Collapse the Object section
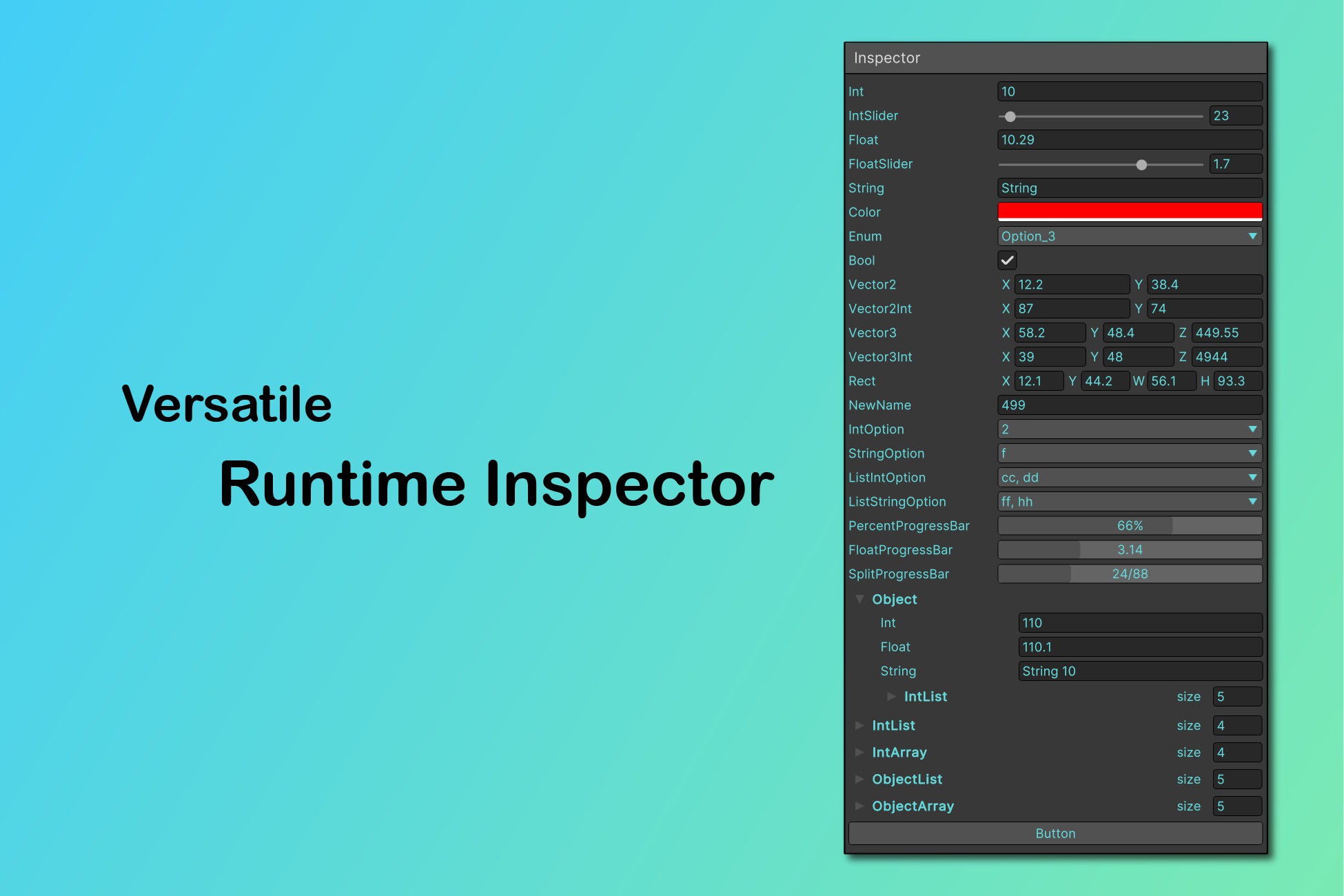1344x896 pixels. pyautogui.click(x=860, y=599)
